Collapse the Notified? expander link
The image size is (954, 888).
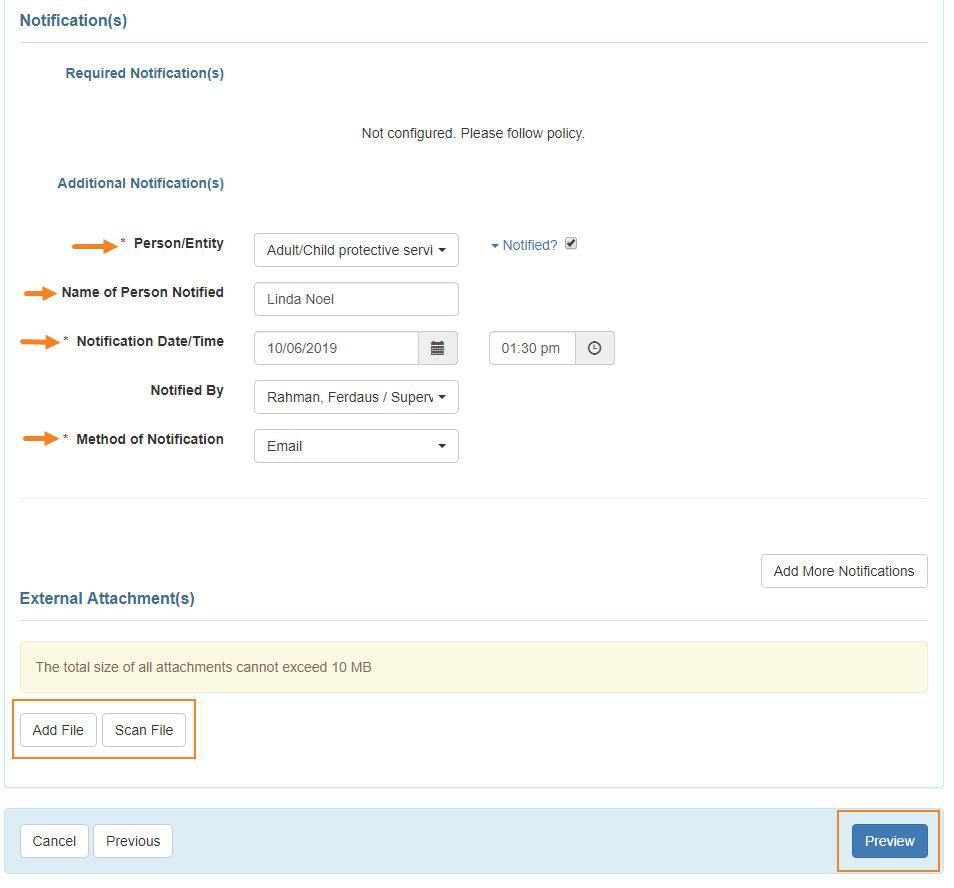pyautogui.click(x=524, y=245)
